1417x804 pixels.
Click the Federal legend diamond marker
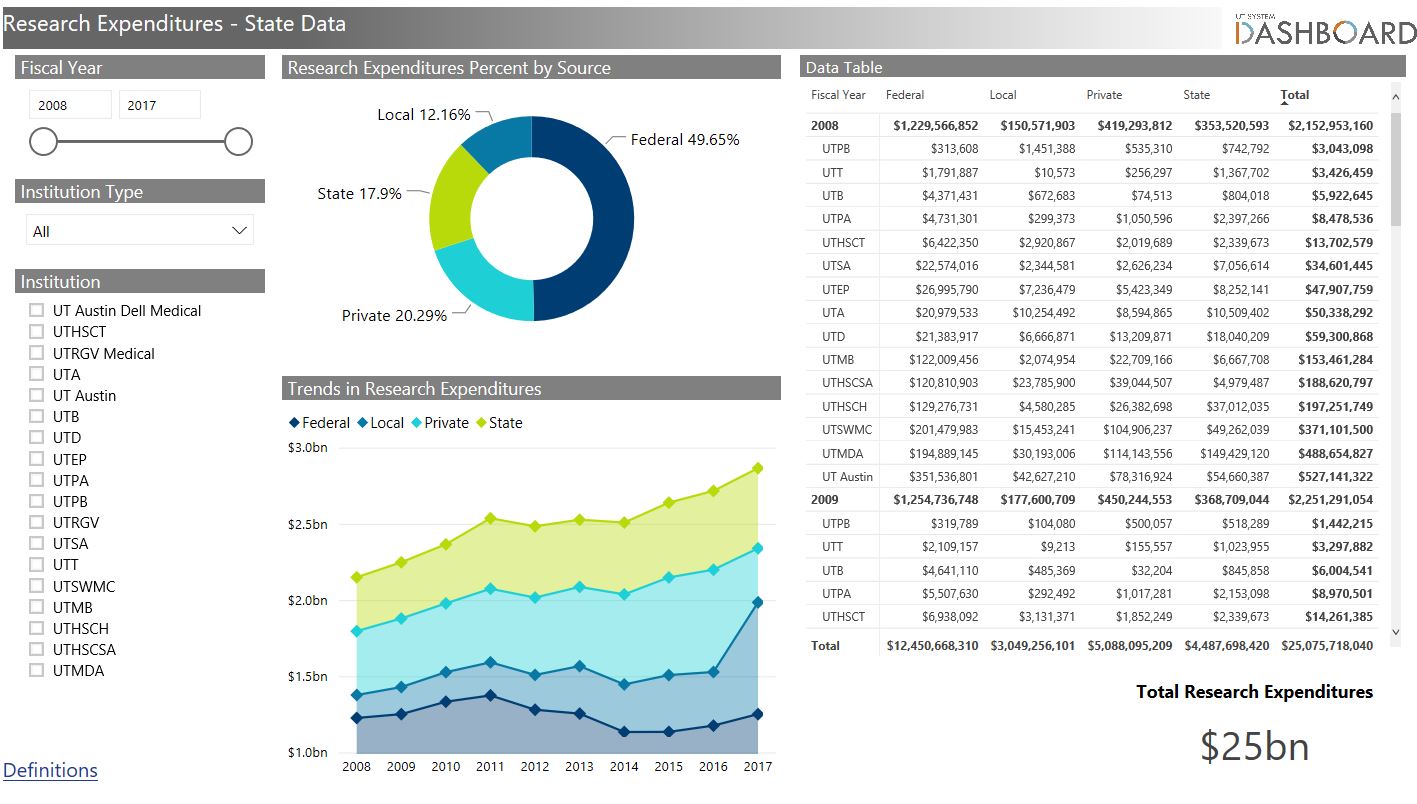pos(294,423)
